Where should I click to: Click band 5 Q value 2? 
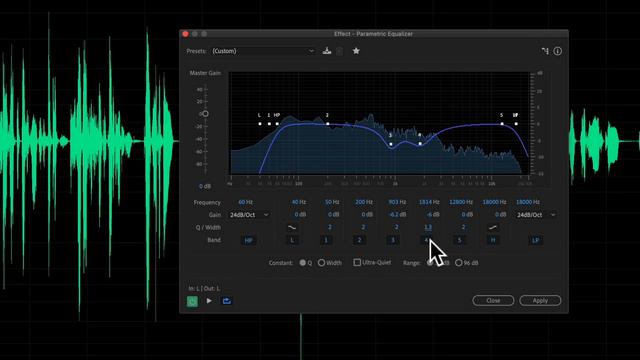pyautogui.click(x=463, y=227)
